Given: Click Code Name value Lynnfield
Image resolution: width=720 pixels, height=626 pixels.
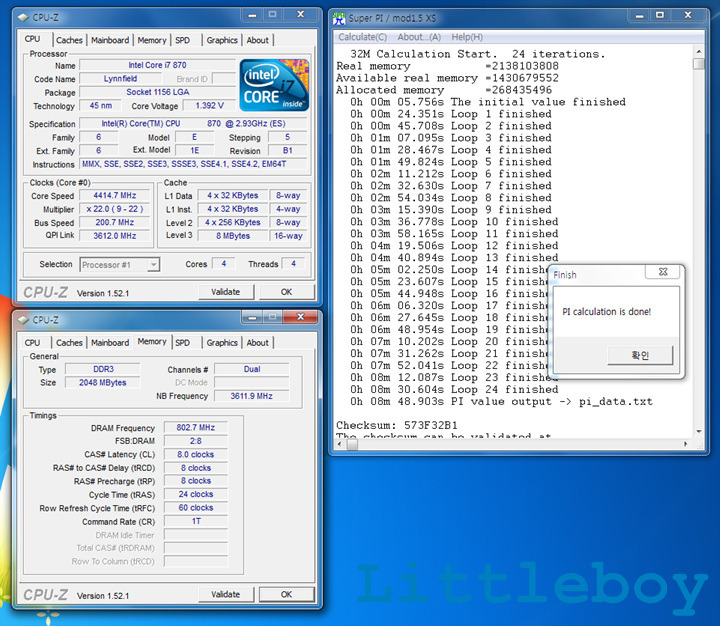Looking at the screenshot, I should pyautogui.click(x=120, y=79).
